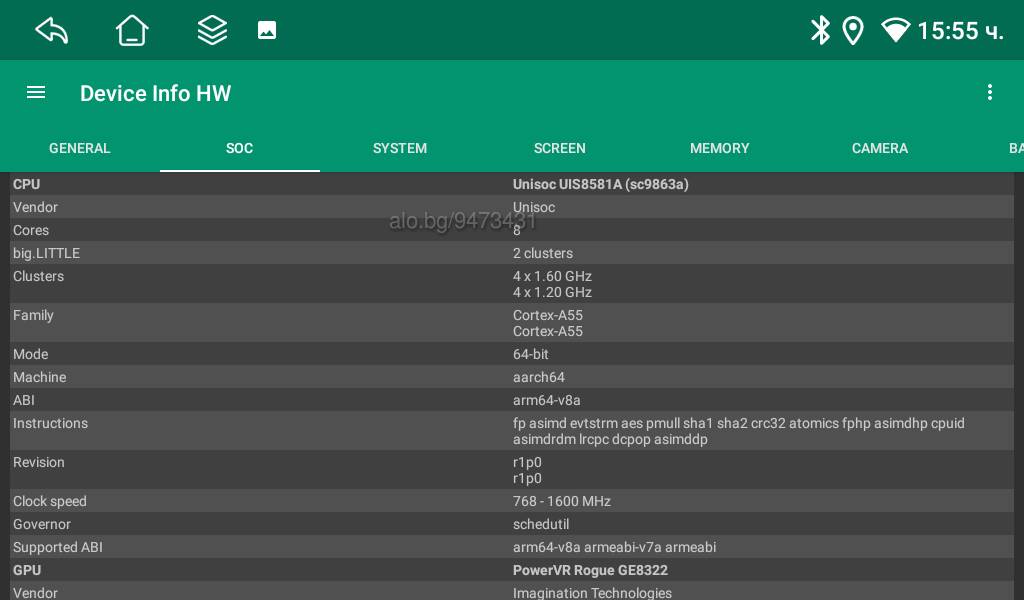Viewport: 1024px width, 600px height.
Task: Switch to the SCREEN tab
Action: [x=560, y=148]
